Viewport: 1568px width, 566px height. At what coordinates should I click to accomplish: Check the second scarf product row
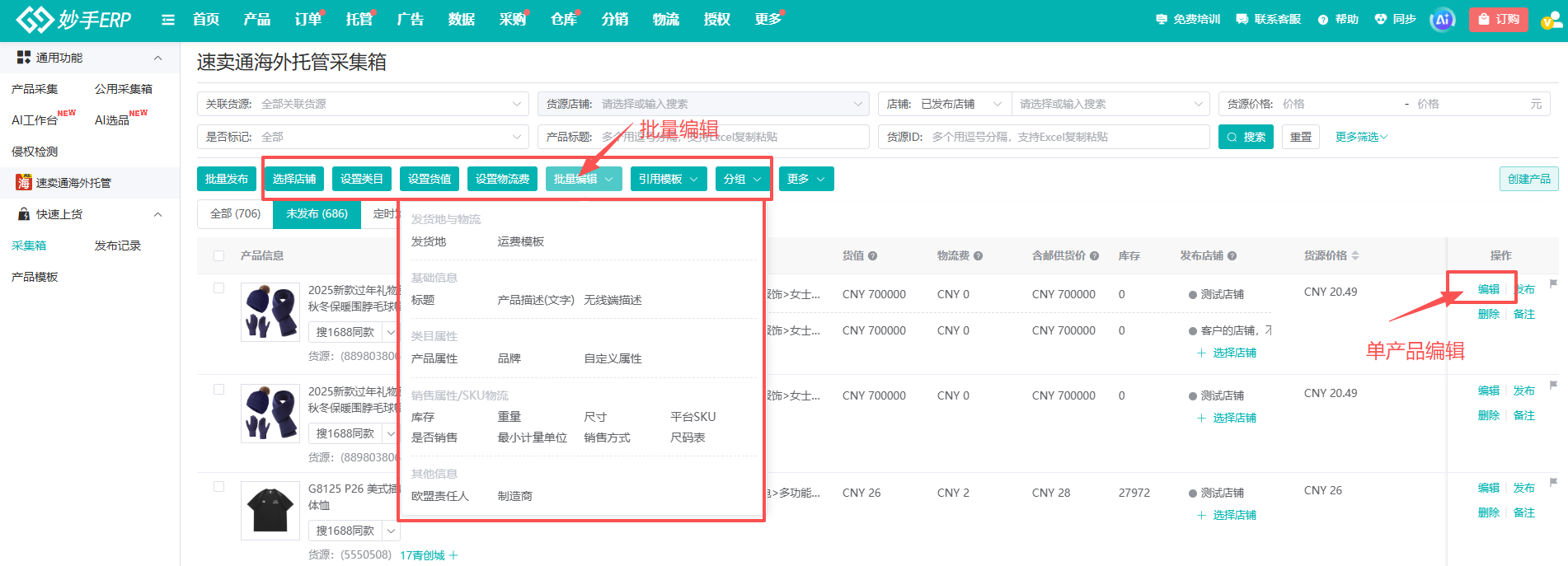tap(218, 390)
